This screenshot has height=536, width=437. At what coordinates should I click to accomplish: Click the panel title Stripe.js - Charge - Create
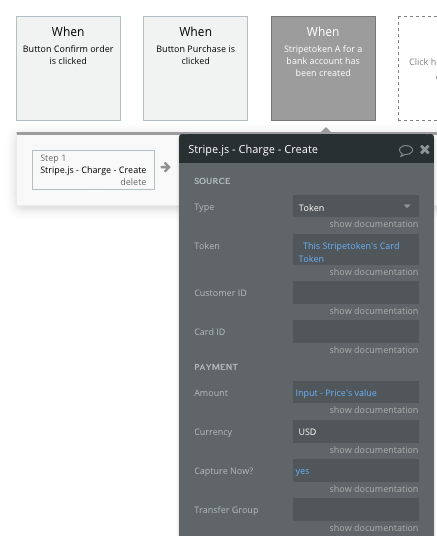click(x=253, y=149)
